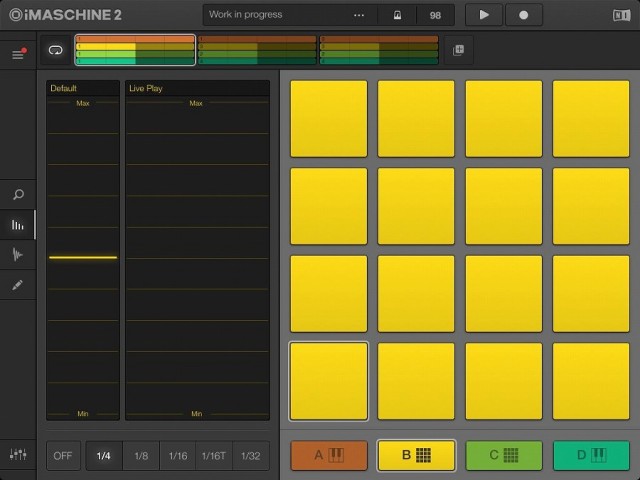This screenshot has height=480, width=640.
Task: Set note repeat rate to 1/32
Action: 251,456
